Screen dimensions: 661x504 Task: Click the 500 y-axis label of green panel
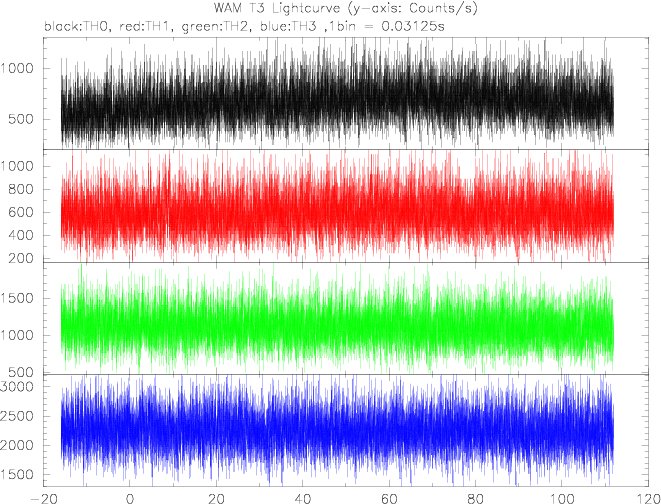click(x=20, y=372)
